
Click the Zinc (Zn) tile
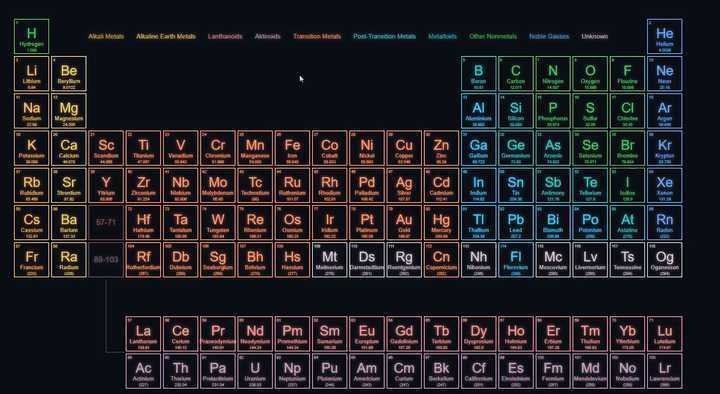pyautogui.click(x=441, y=148)
